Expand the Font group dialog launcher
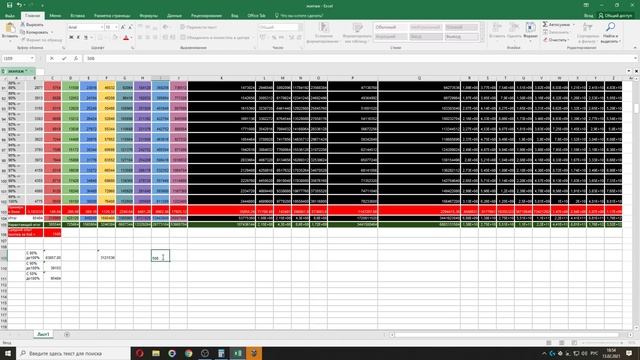 (x=132, y=48)
